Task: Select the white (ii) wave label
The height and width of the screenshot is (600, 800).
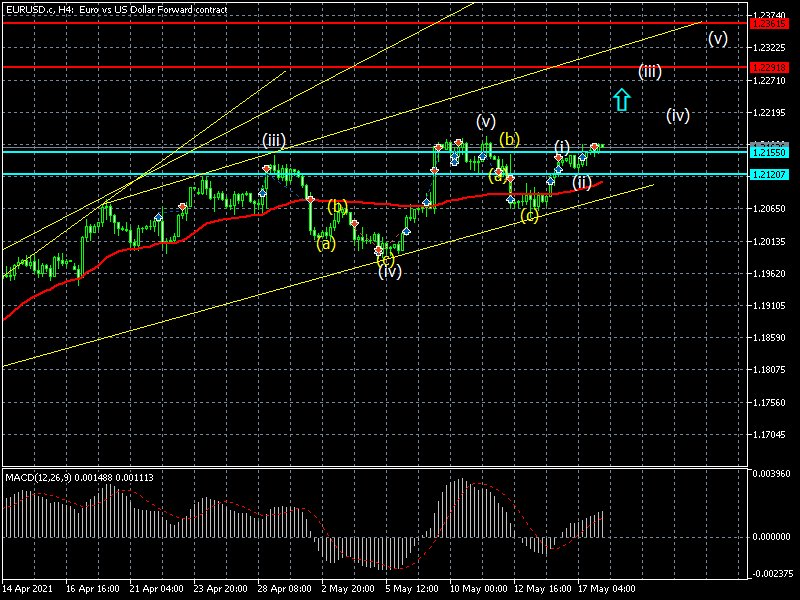Action: (582, 182)
